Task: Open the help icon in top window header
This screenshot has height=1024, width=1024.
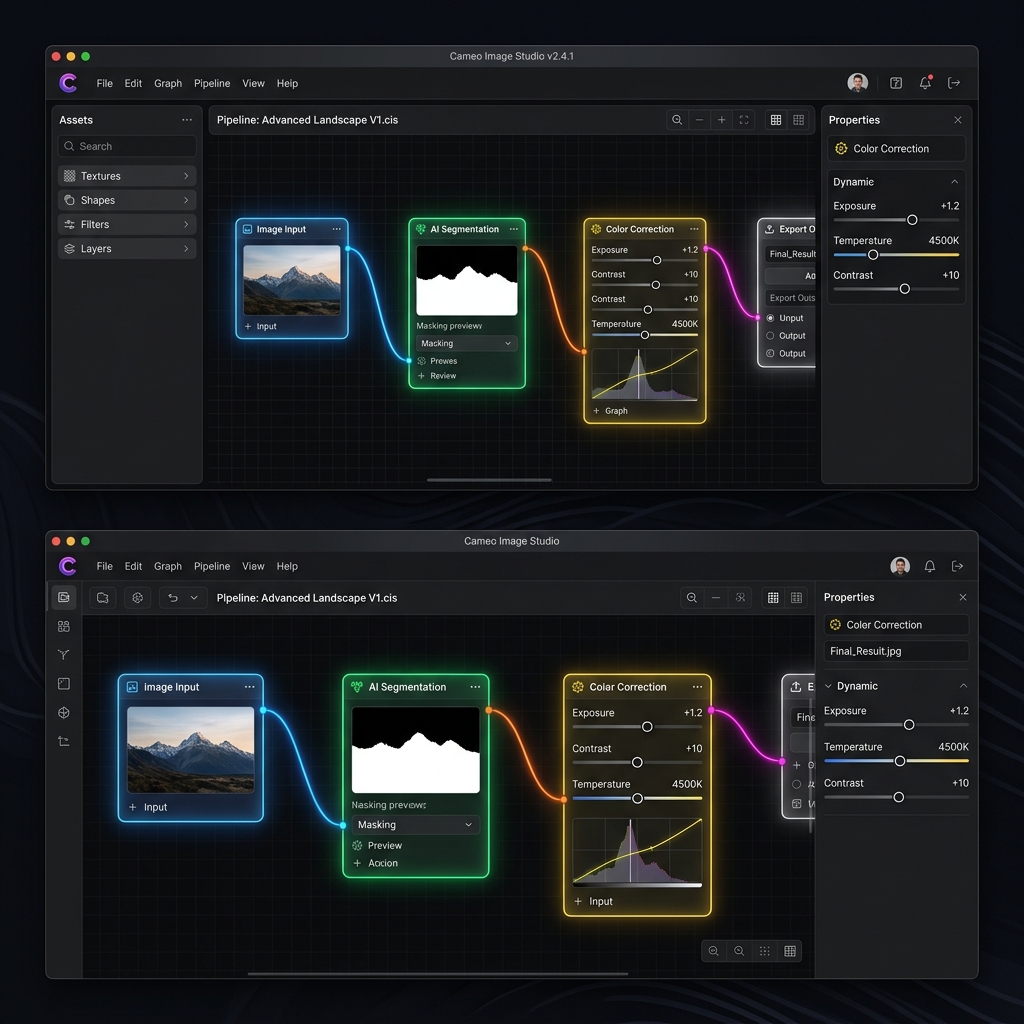Action: [896, 83]
